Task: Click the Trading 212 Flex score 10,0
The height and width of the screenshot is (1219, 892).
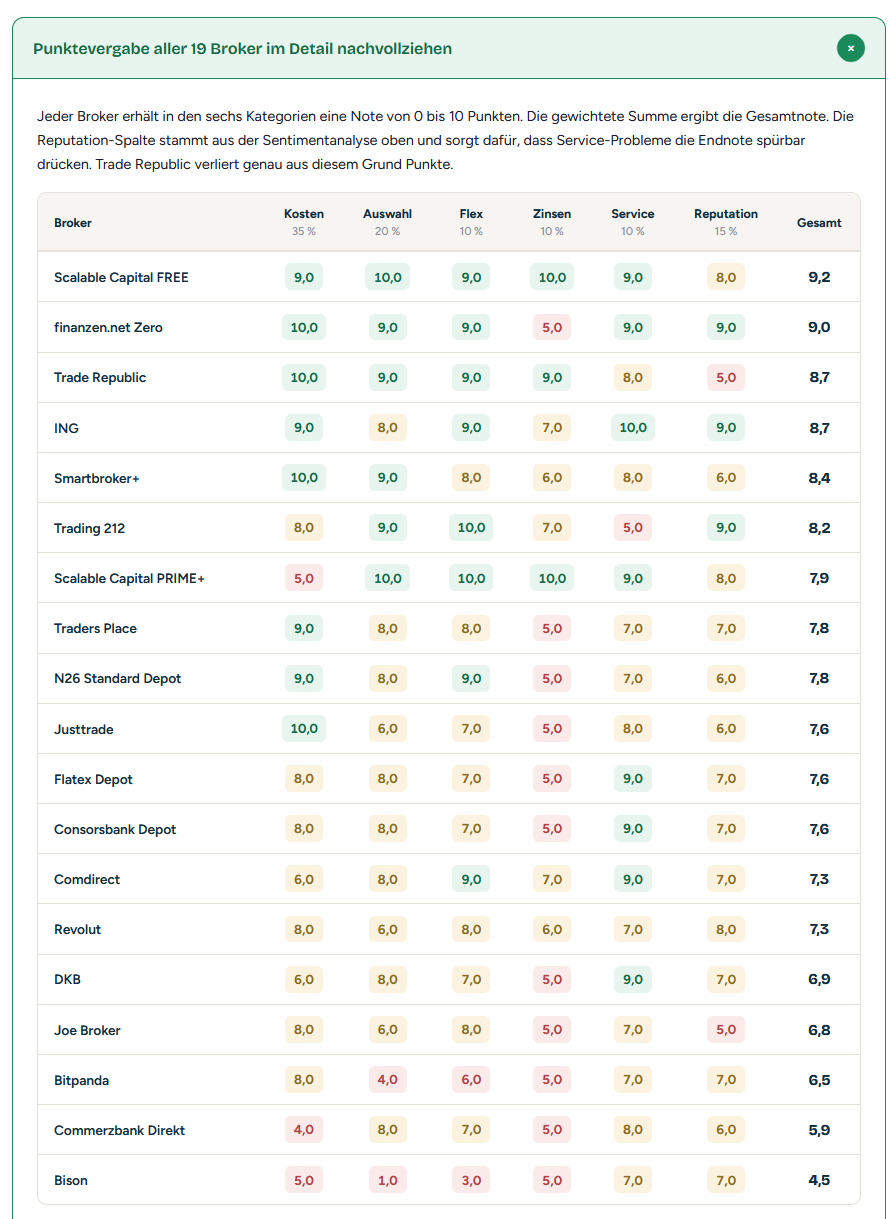Action: [471, 527]
